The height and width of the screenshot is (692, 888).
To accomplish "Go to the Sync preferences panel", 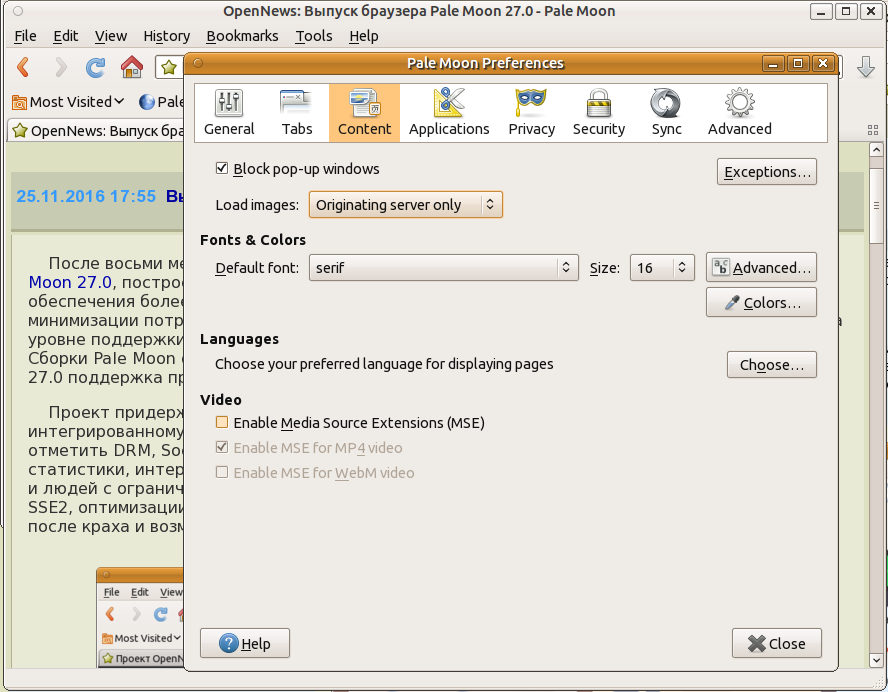I will (x=666, y=112).
